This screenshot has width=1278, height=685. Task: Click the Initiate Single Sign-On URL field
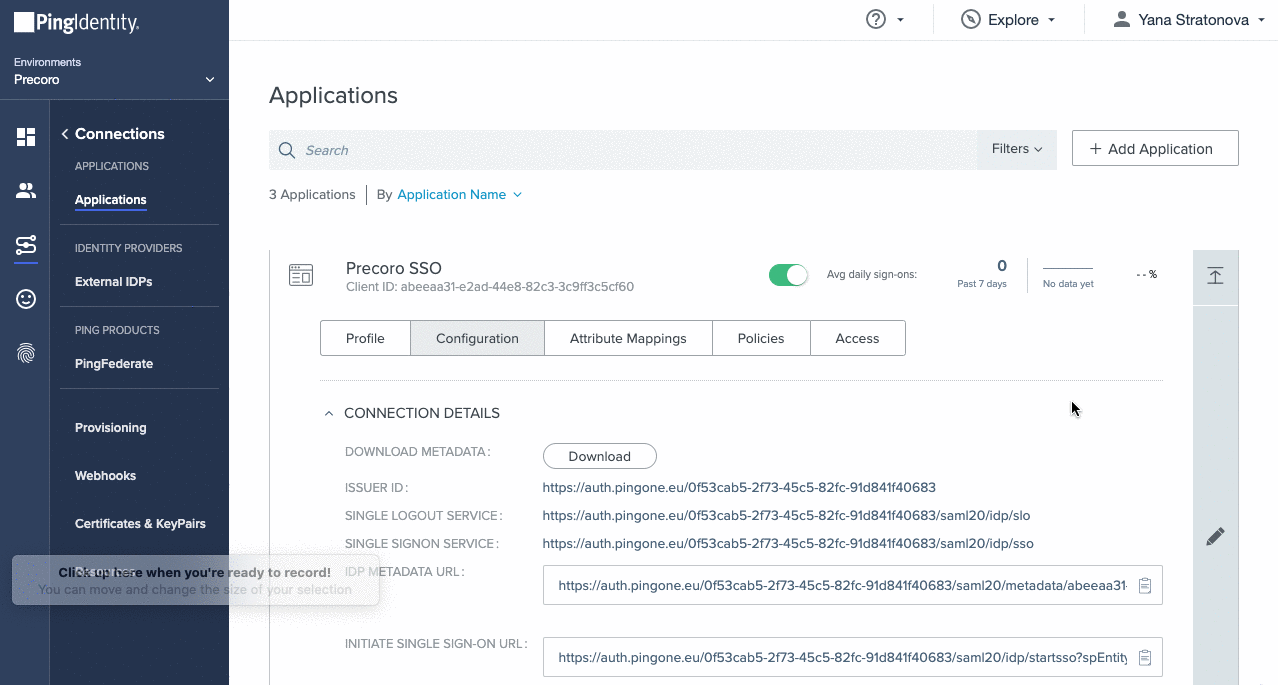[x=853, y=658]
